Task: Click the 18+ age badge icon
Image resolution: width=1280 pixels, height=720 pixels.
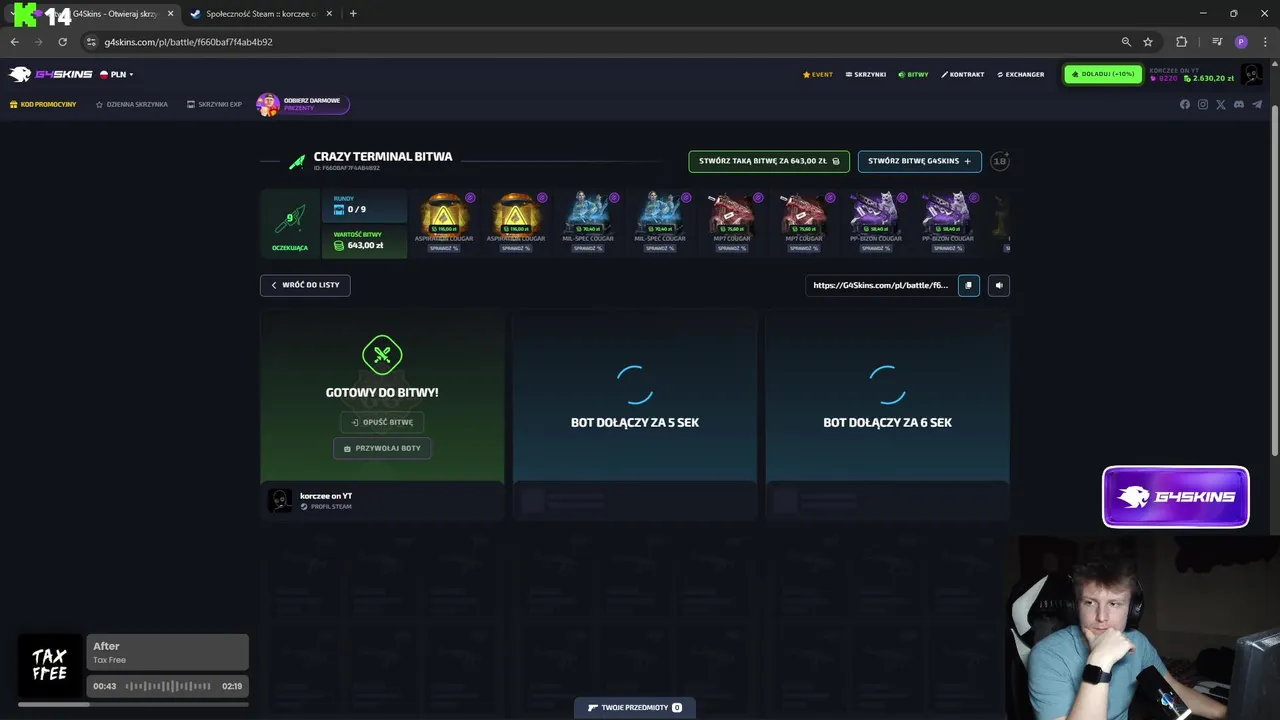Action: click(1000, 161)
